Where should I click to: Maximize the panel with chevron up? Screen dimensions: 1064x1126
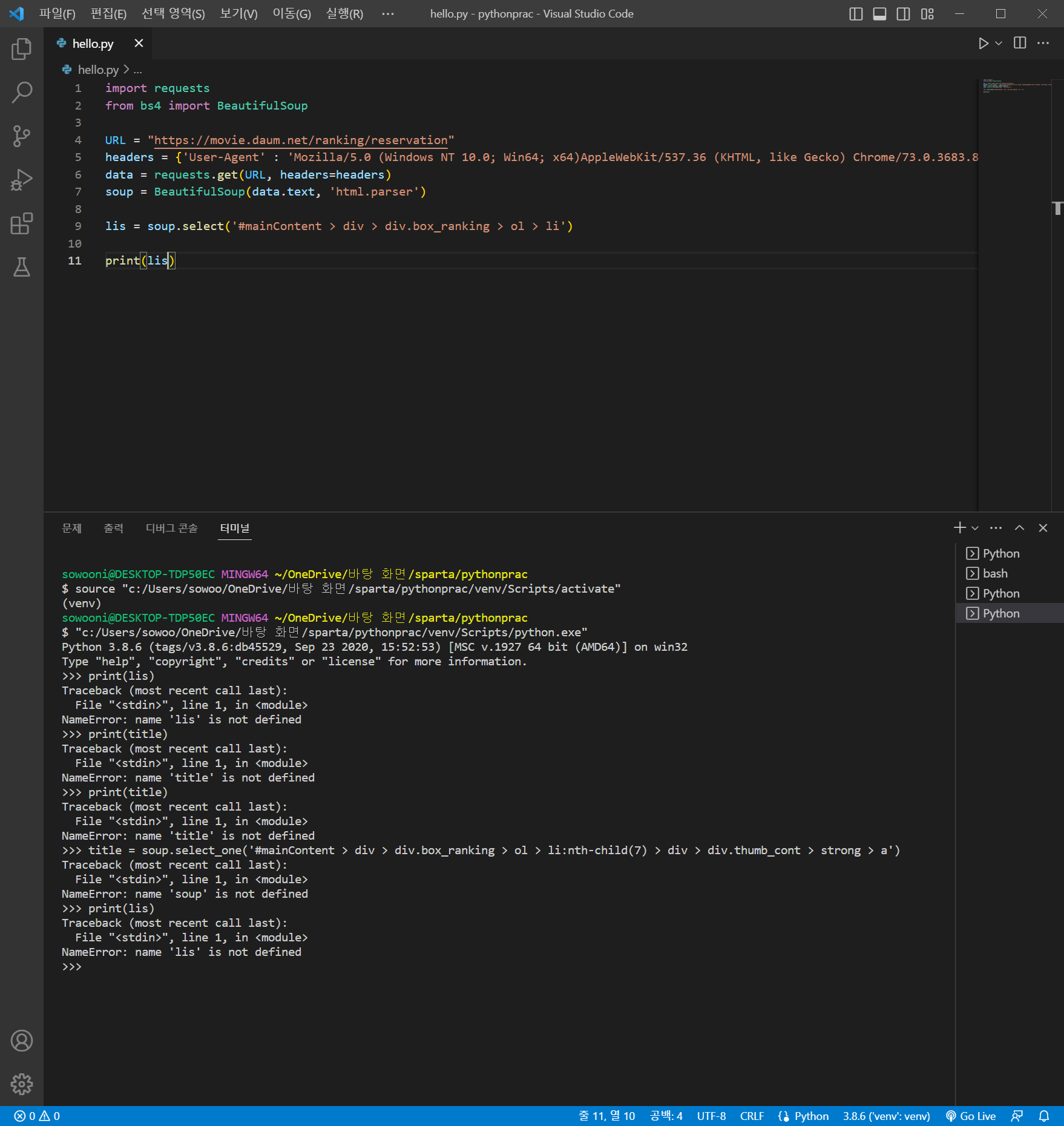[x=1019, y=528]
